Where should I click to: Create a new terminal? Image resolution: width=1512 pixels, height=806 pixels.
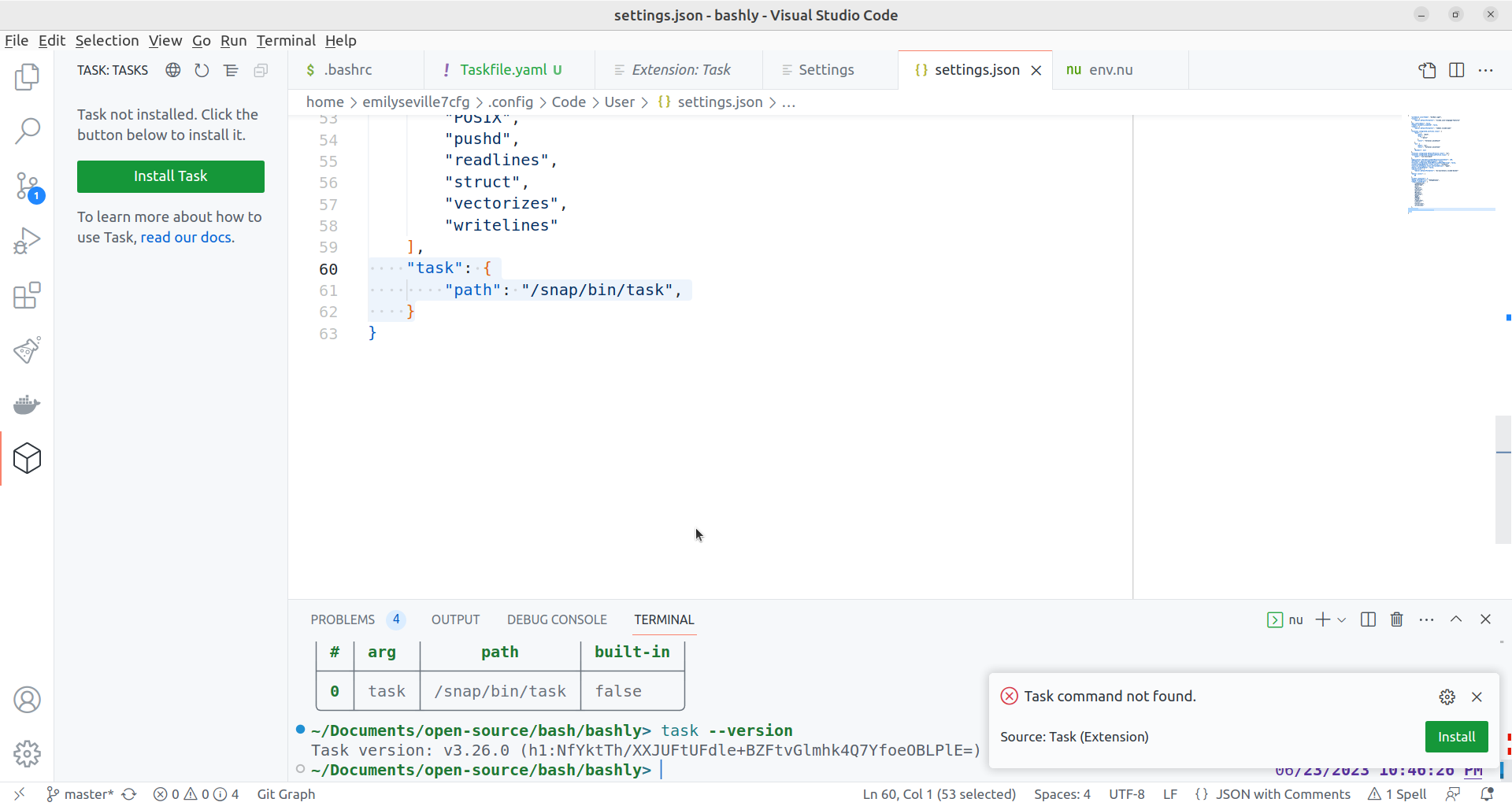[x=1323, y=619]
